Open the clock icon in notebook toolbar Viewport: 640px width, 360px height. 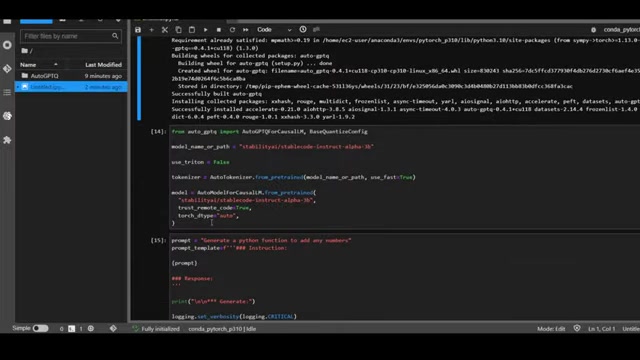303,29
